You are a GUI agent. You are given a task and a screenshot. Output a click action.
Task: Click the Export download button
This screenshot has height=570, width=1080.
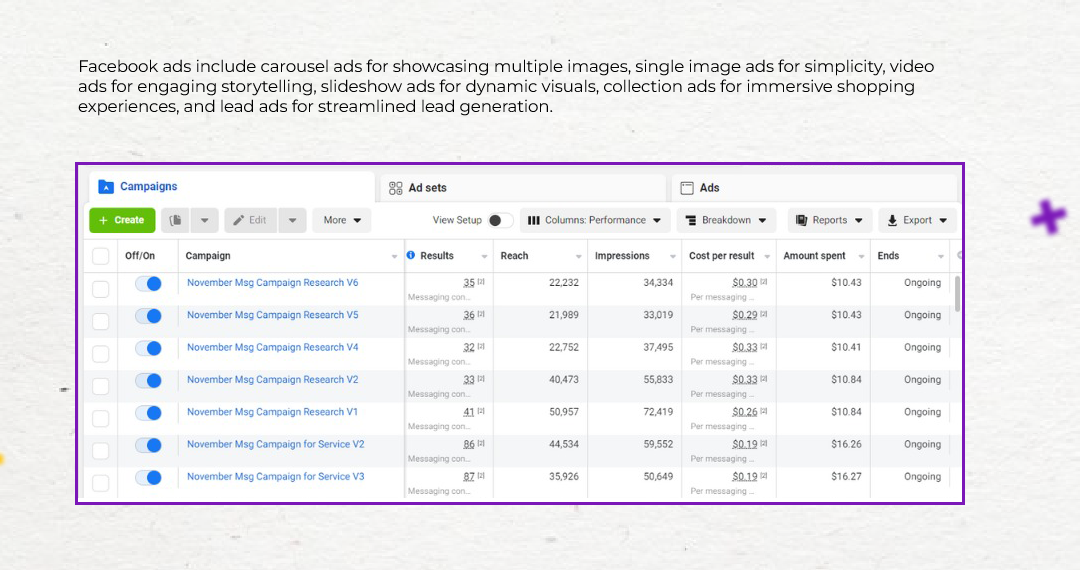point(916,220)
